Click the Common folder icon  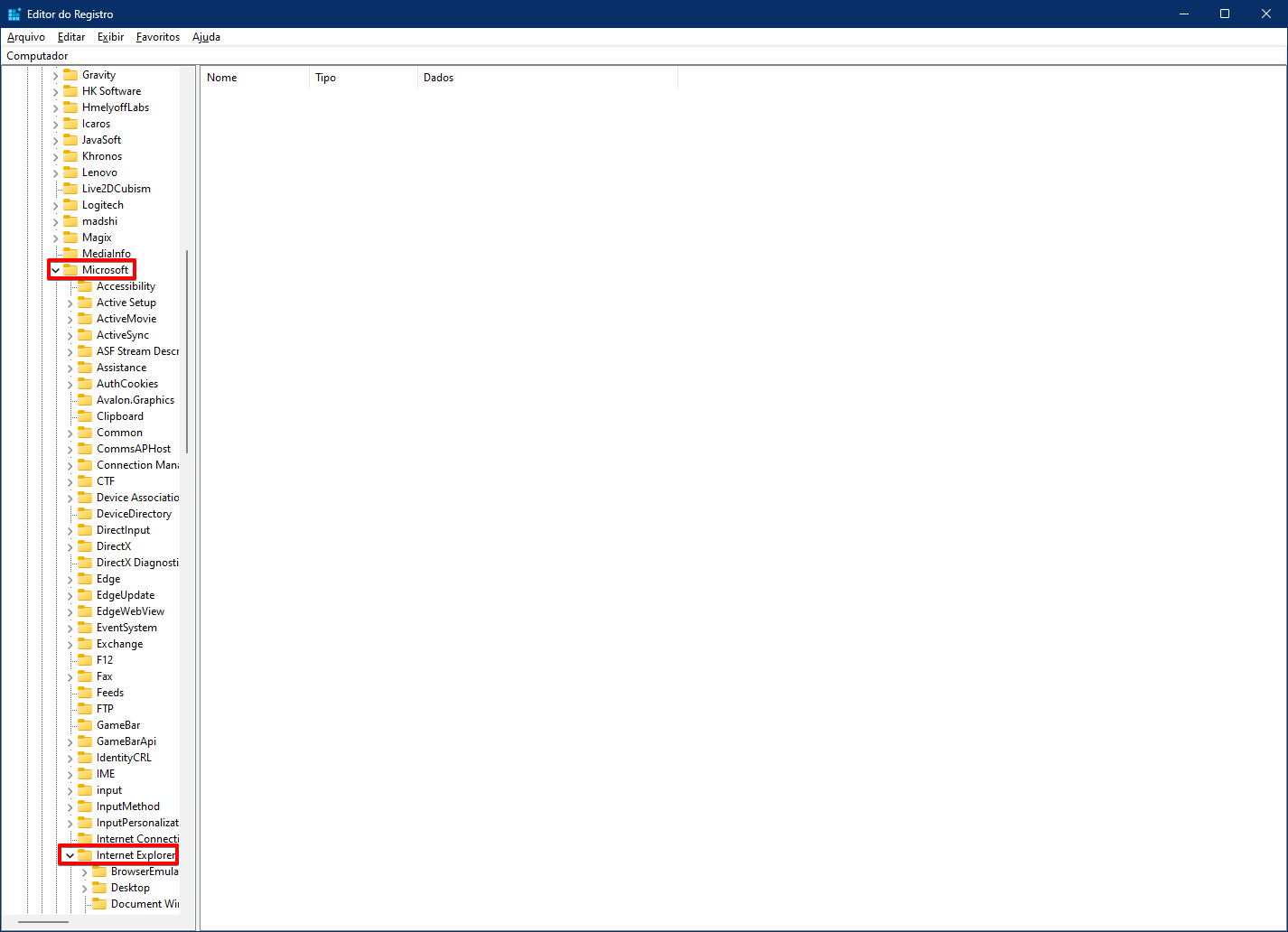(85, 433)
